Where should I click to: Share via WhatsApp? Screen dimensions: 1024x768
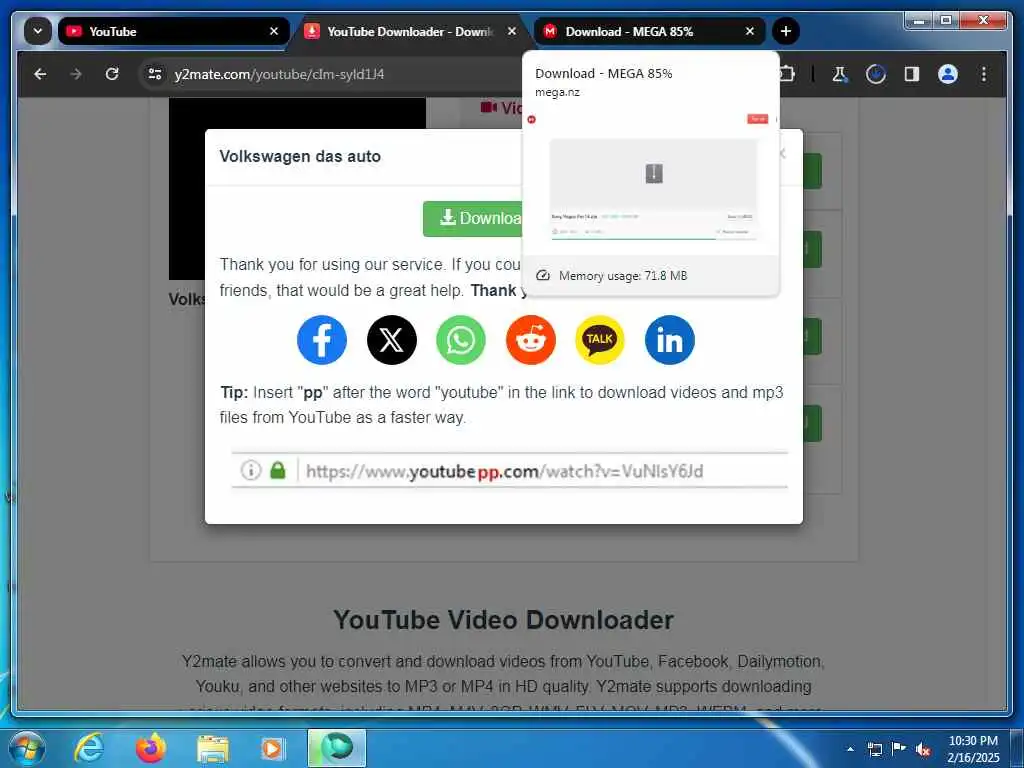461,340
